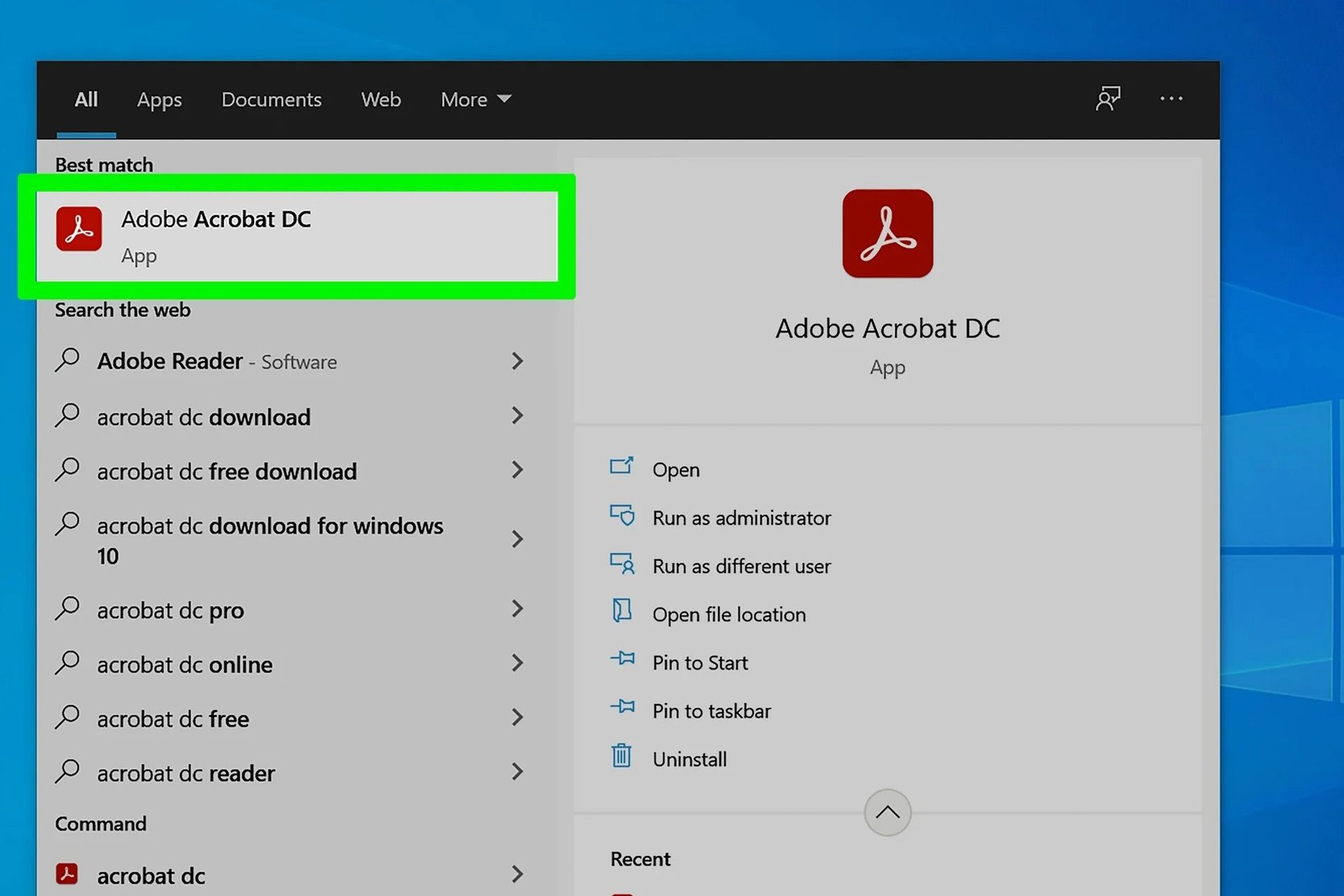The image size is (1344, 896).
Task: Expand the Adobe Reader Software suggestion arrow
Action: pos(517,361)
